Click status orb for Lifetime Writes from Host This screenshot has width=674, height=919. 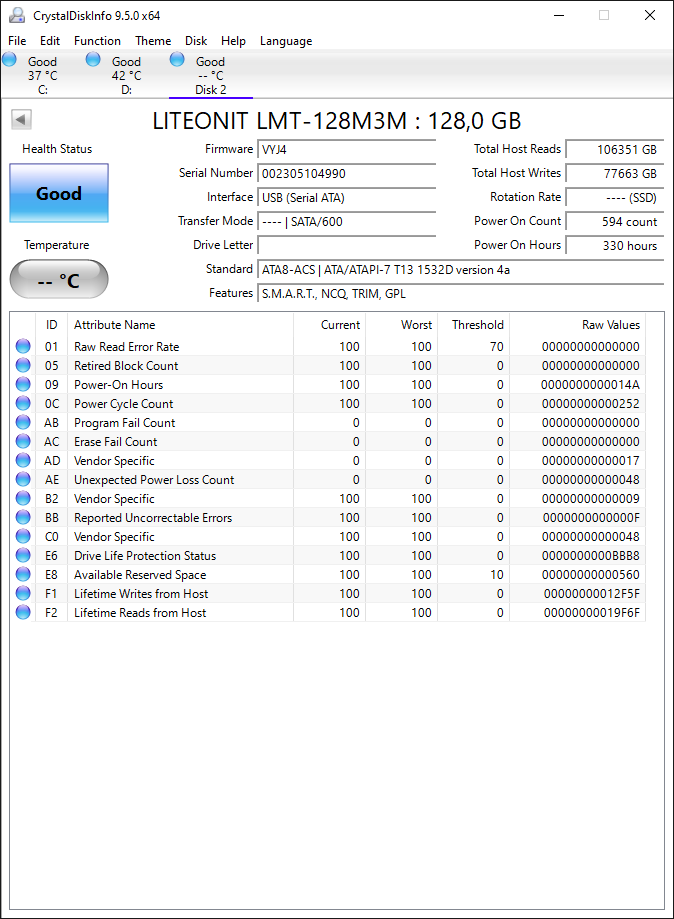(23, 593)
